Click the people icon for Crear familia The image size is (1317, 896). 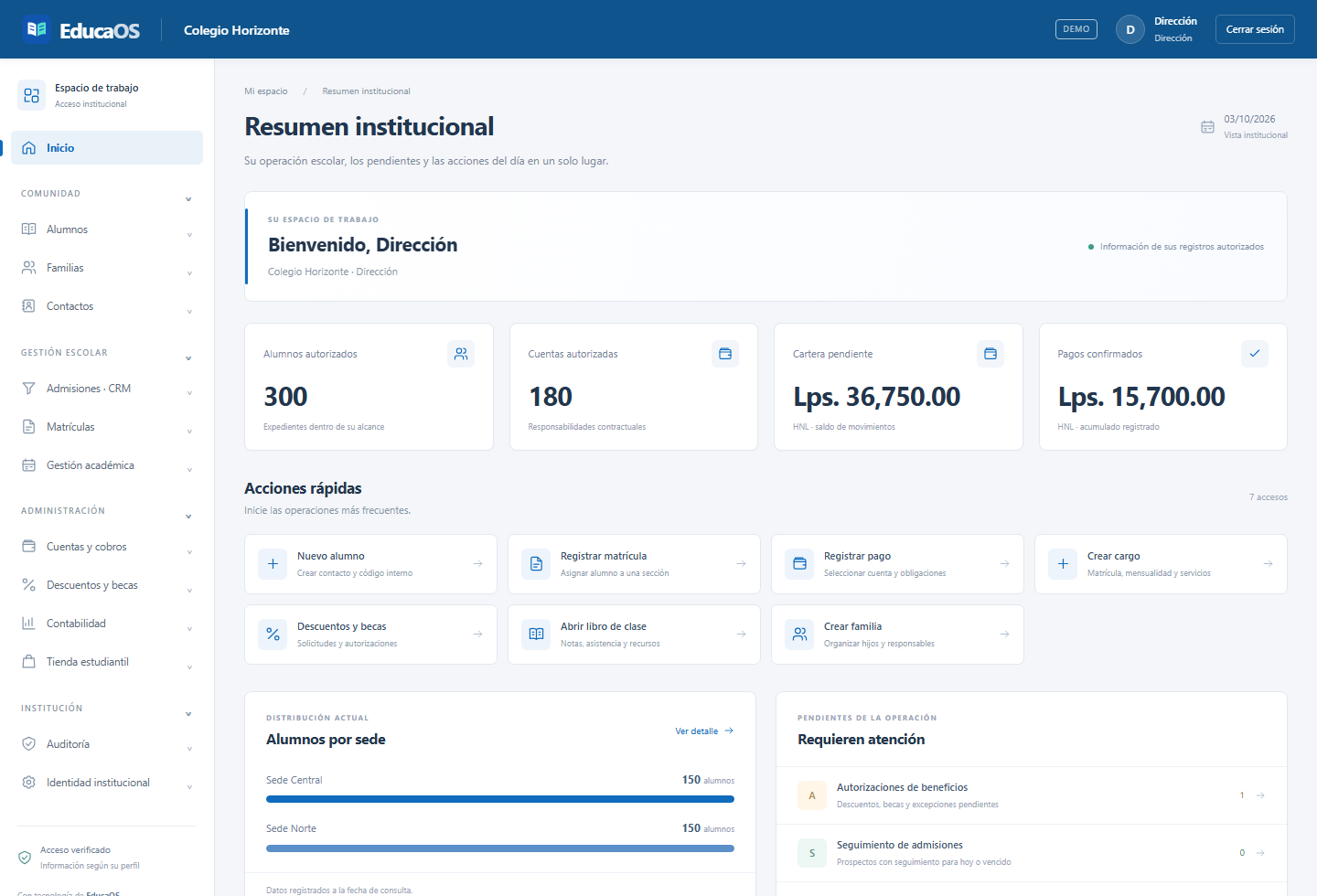799,635
